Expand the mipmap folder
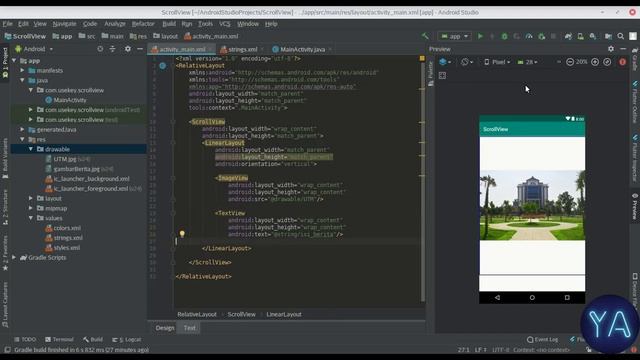 (31, 208)
